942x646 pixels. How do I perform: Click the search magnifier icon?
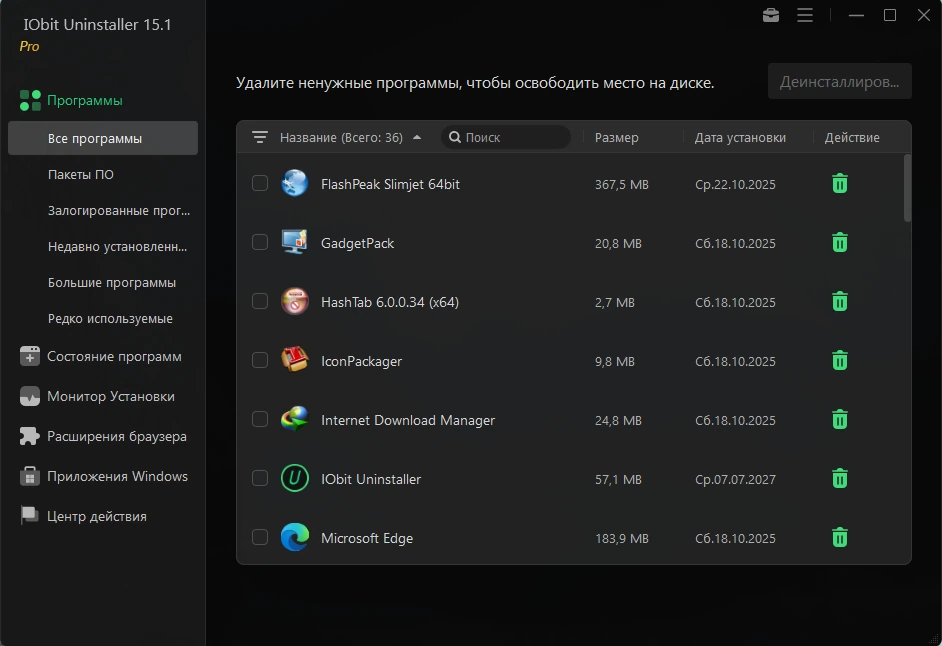point(455,137)
